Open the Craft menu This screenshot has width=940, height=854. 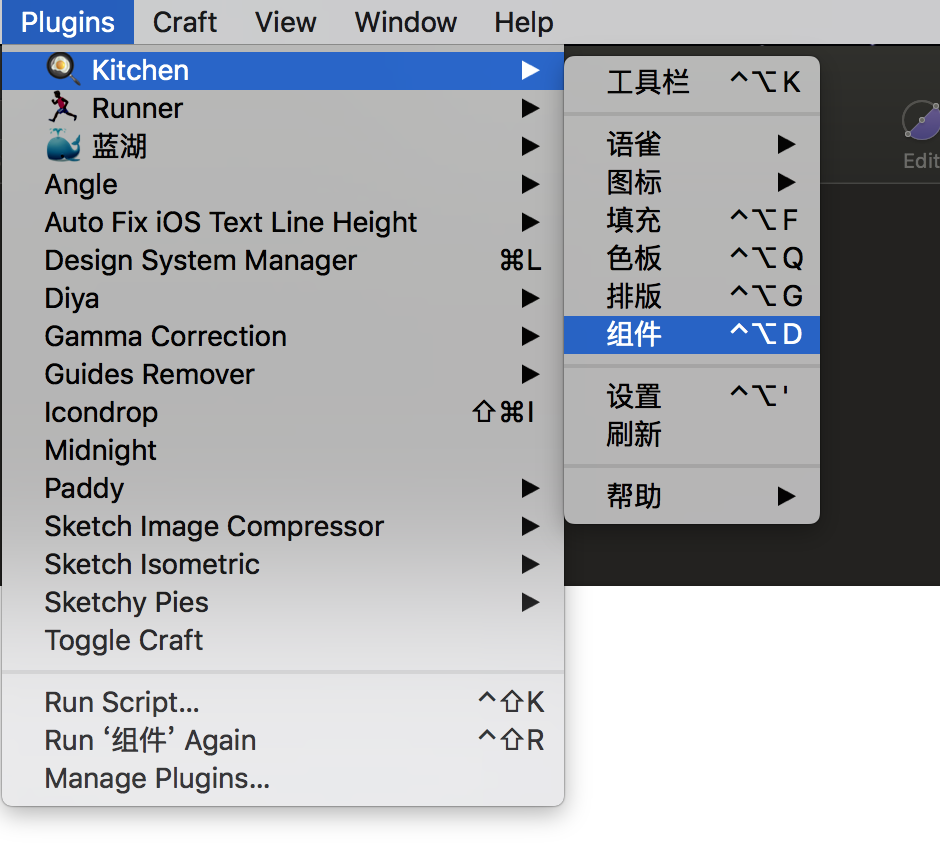(x=185, y=22)
